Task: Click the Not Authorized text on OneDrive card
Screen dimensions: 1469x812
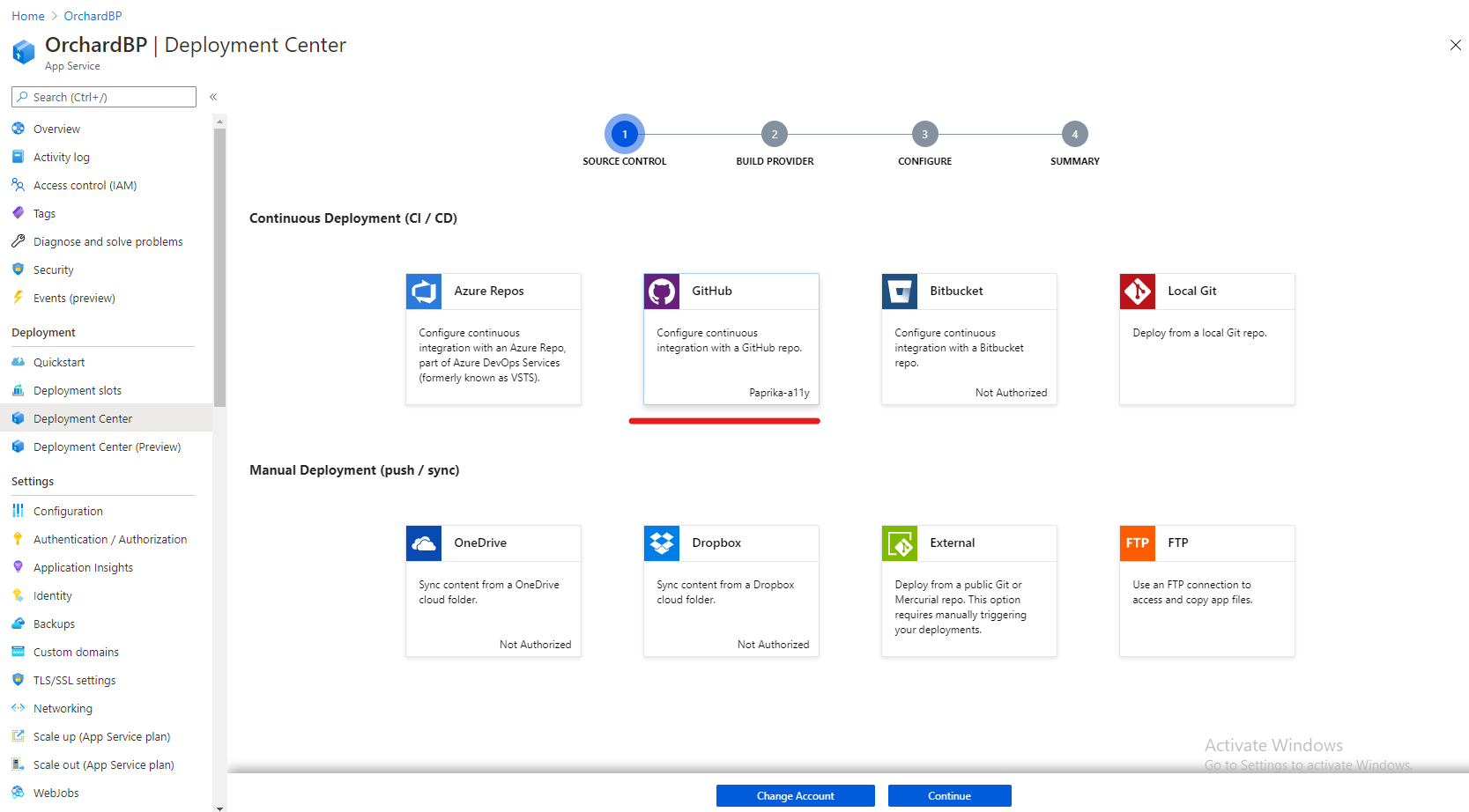Action: click(x=535, y=645)
